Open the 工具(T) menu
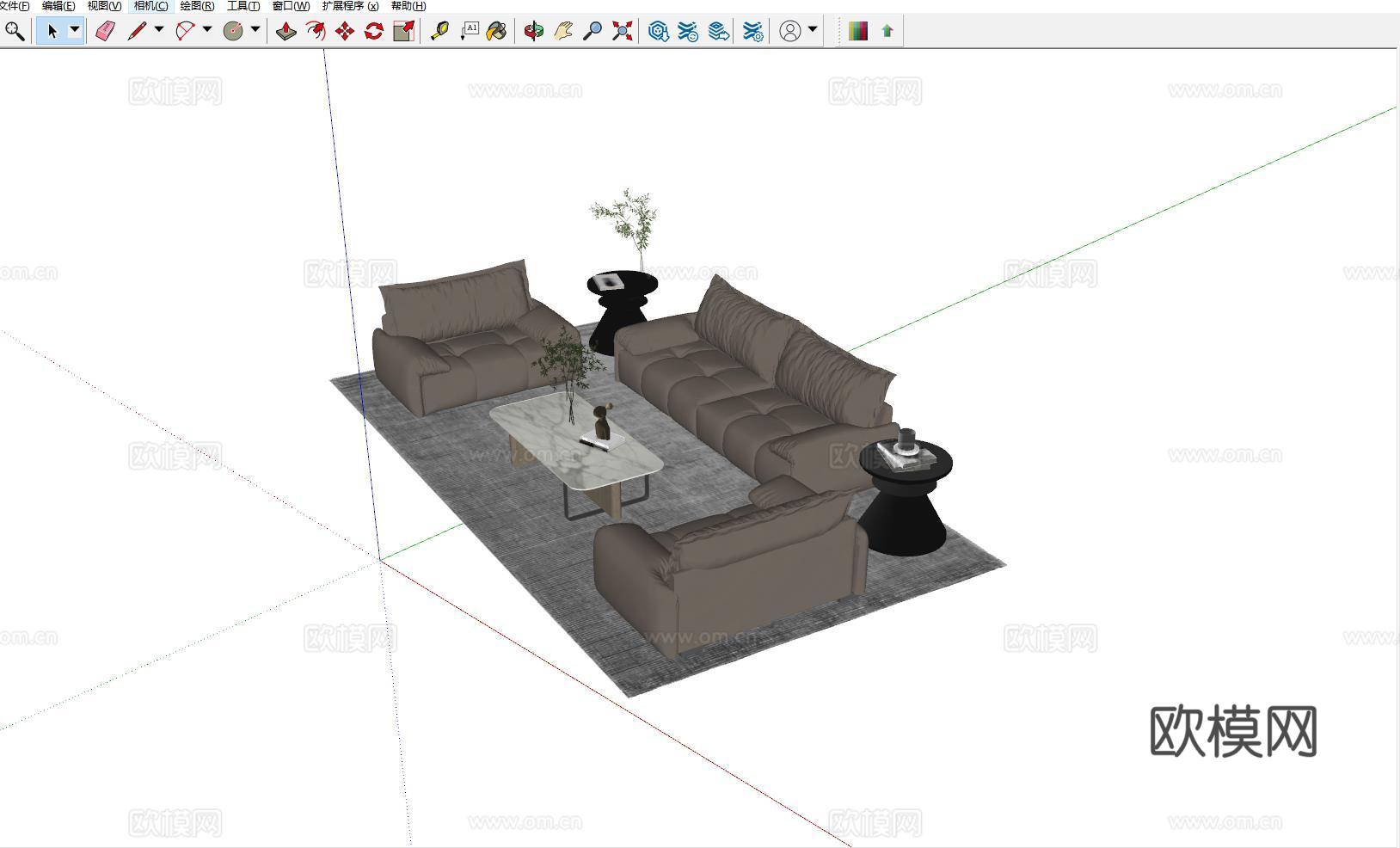This screenshot has height=848, width=1400. (x=243, y=6)
